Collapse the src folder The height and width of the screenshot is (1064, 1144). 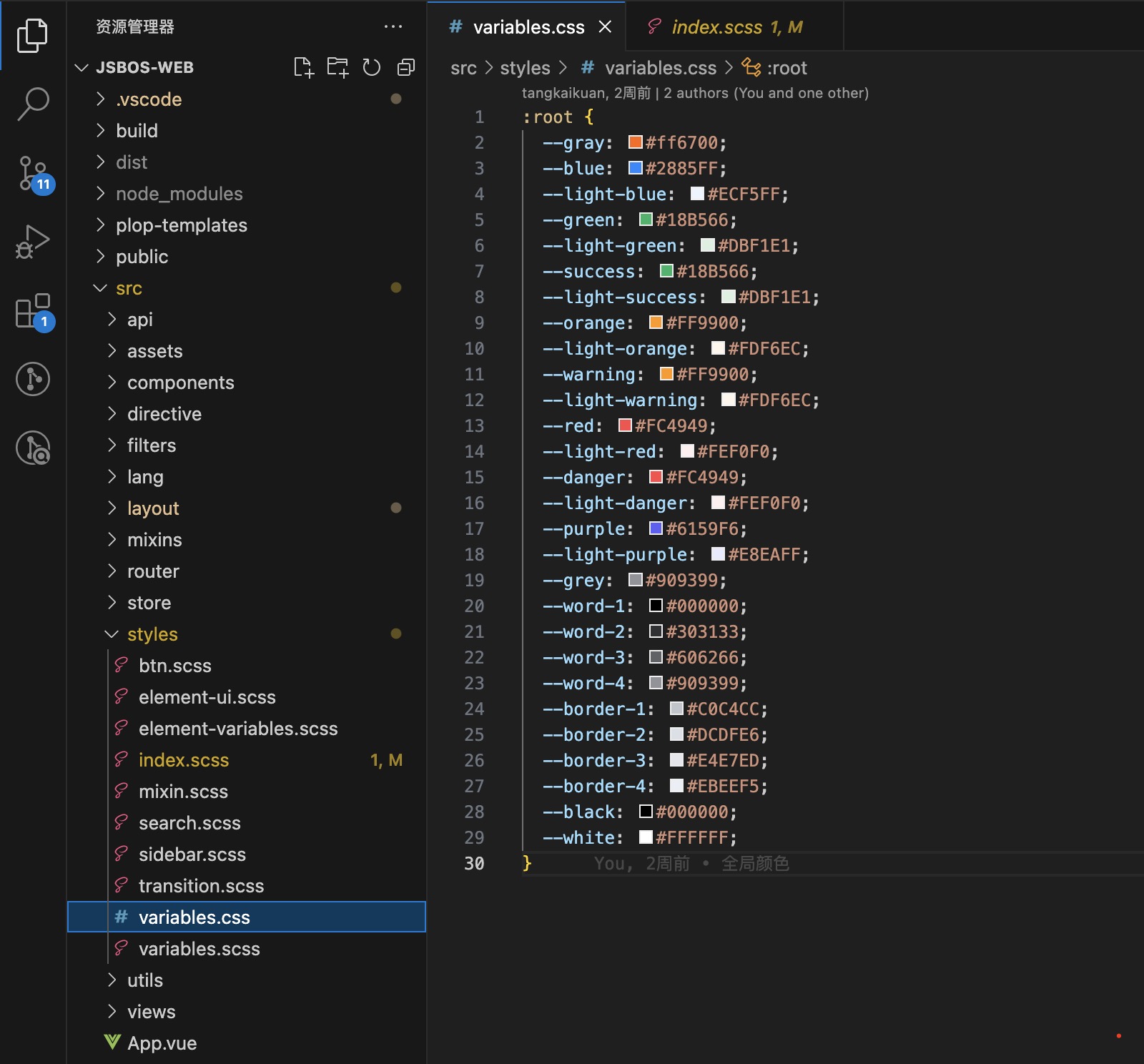coord(129,288)
